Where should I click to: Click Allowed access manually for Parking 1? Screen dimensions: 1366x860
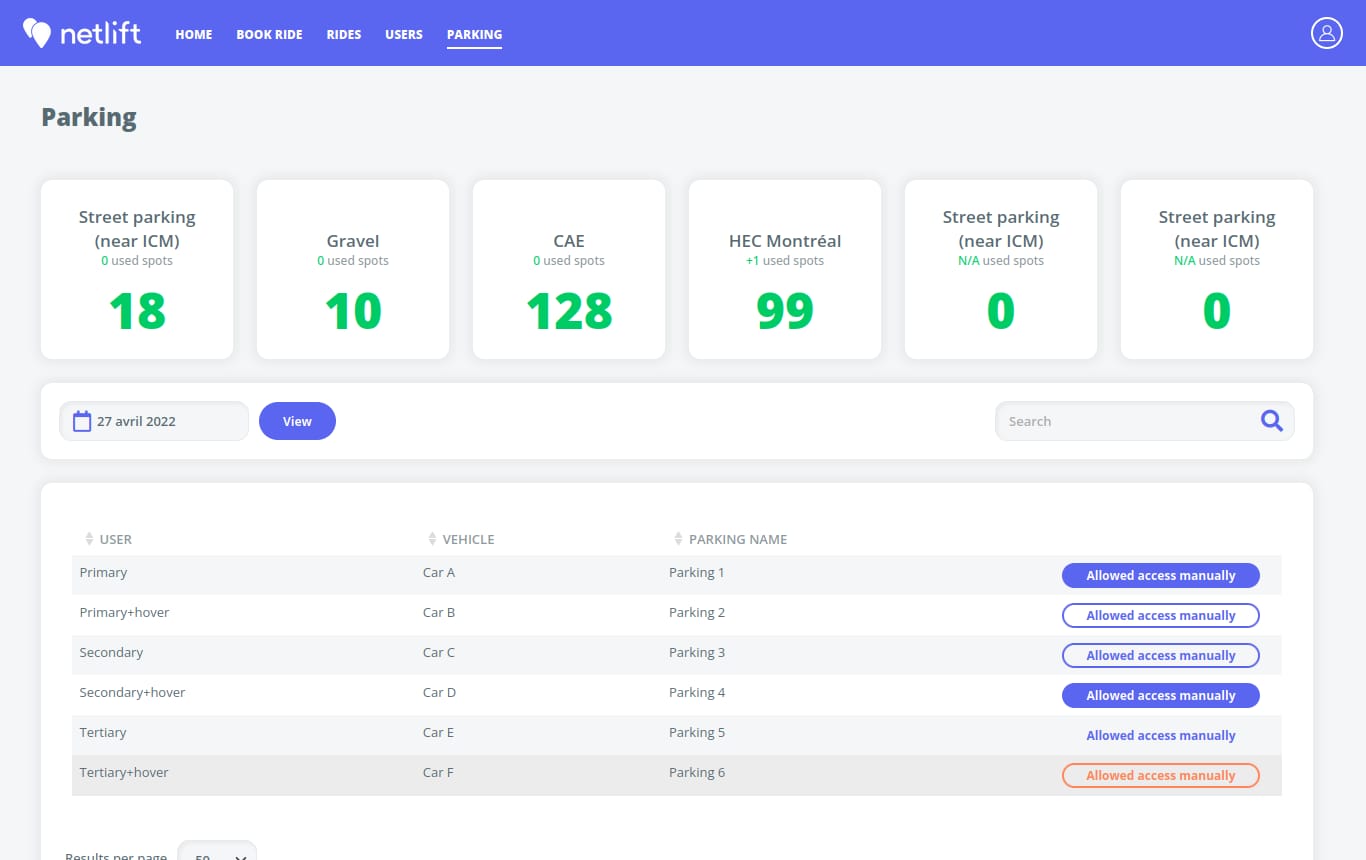(1160, 575)
